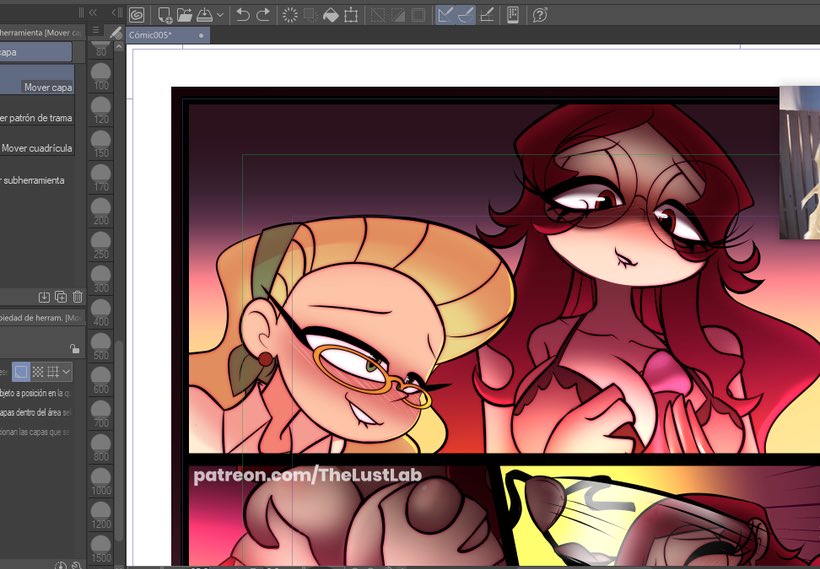Open the Subherramienta panel title tab
Viewport: 820px width, 569px height.
(x=42, y=32)
